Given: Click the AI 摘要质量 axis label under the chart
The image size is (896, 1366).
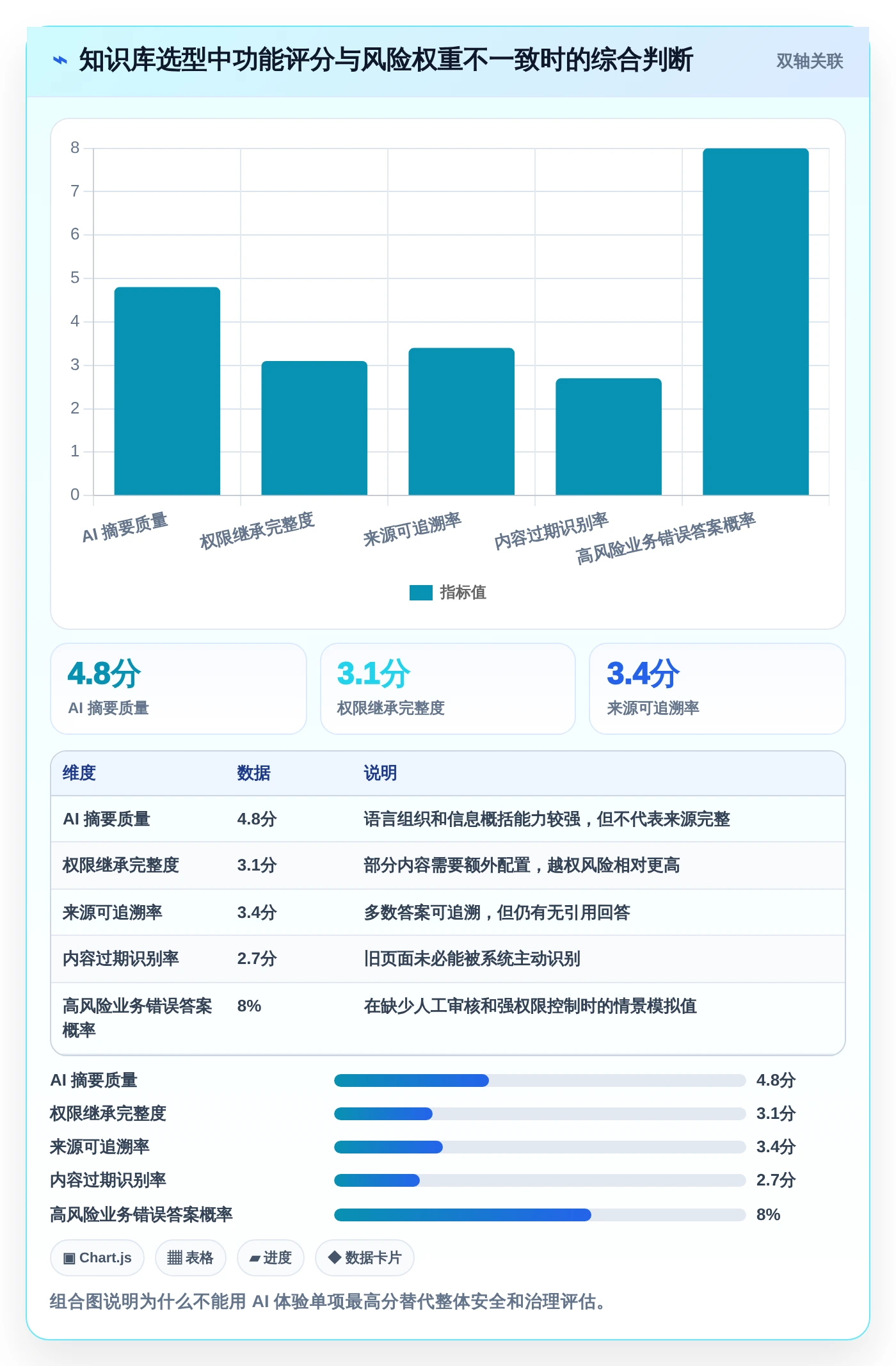Looking at the screenshot, I should tap(125, 527).
